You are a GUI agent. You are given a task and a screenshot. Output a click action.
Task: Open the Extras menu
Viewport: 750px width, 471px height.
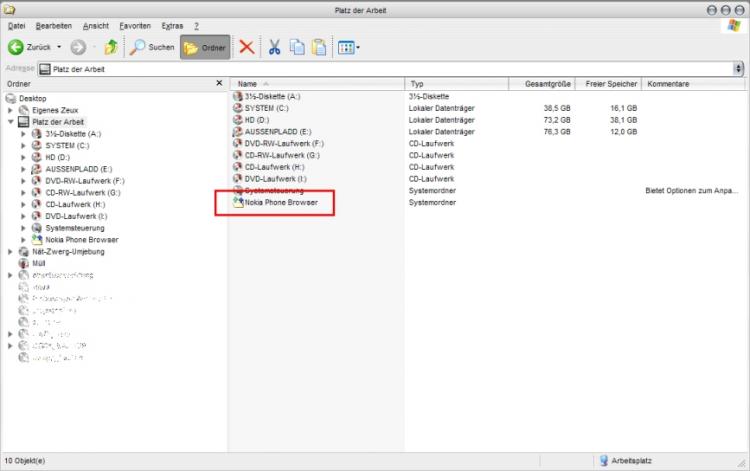(172, 26)
